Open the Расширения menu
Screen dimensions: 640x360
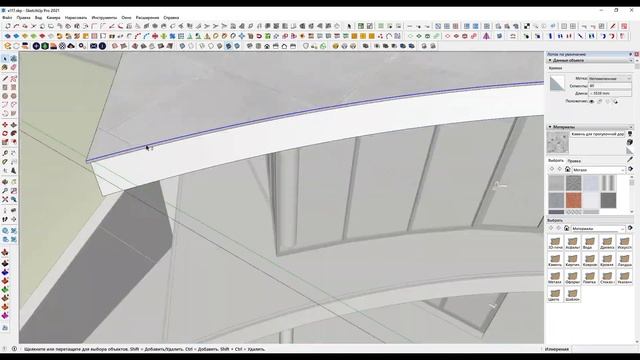pos(147,18)
